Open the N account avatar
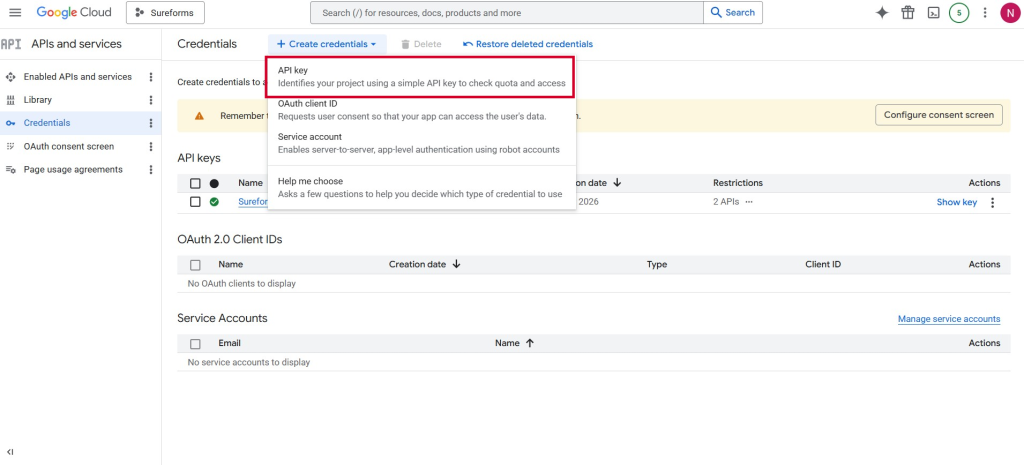1024x465 pixels. pyautogui.click(x=1010, y=12)
